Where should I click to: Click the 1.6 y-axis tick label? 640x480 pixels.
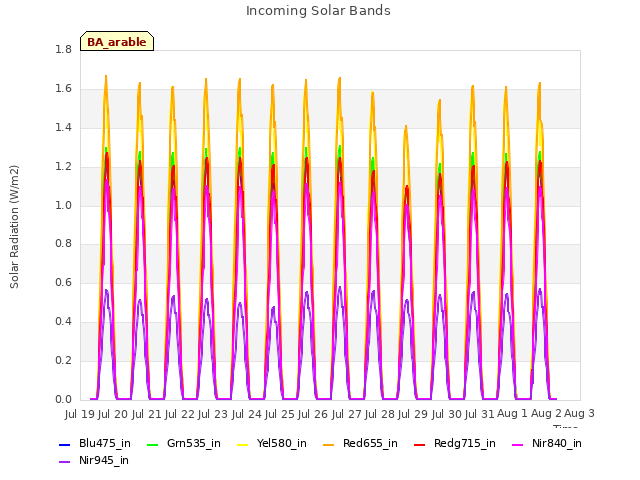63,89
